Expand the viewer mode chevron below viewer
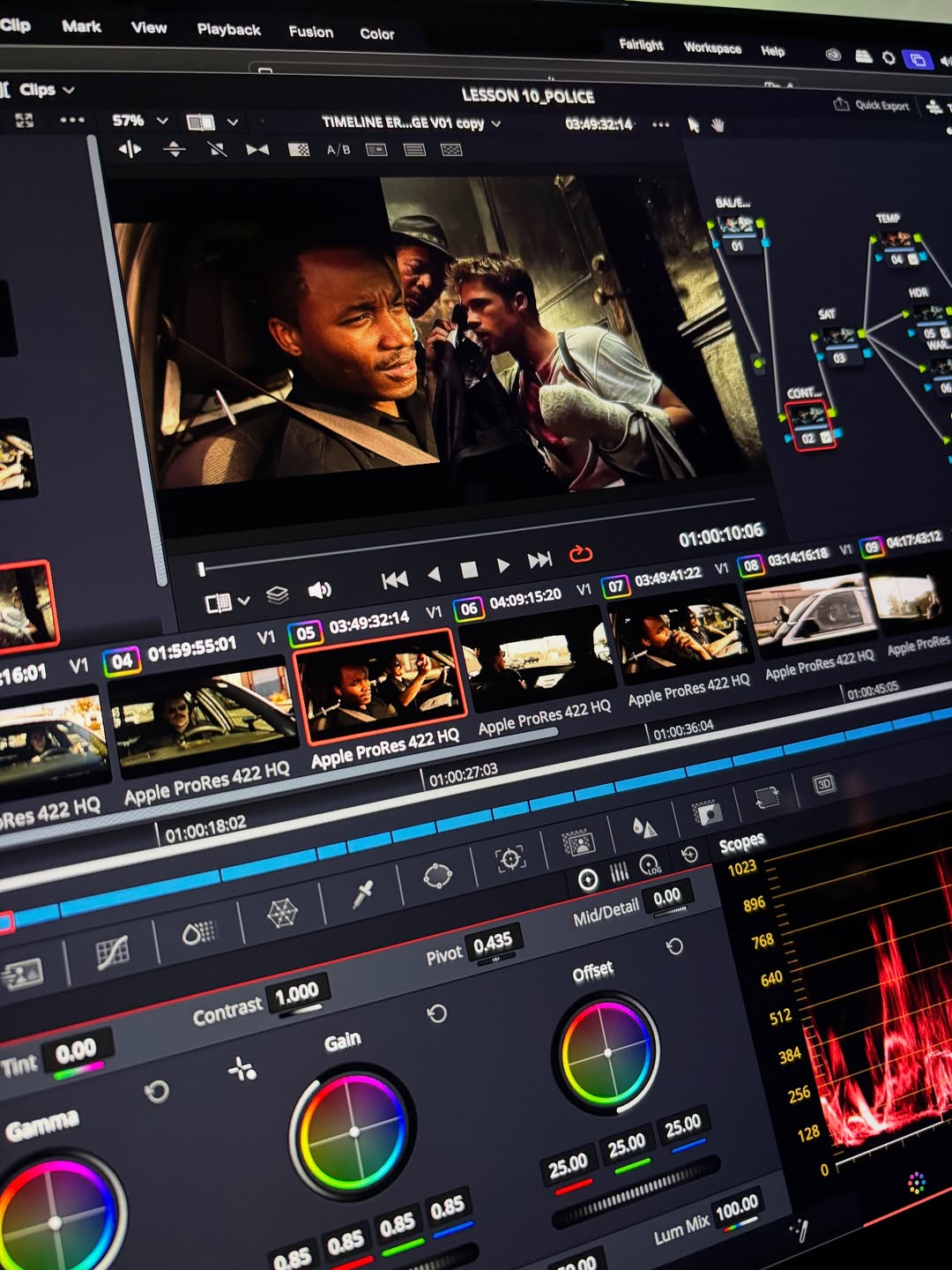 point(244,600)
